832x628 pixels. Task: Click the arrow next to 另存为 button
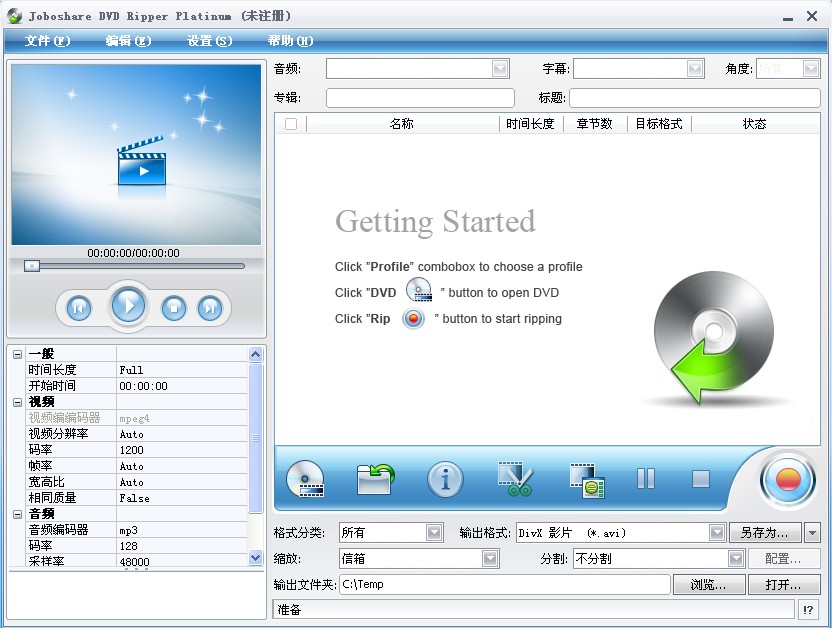tap(812, 533)
